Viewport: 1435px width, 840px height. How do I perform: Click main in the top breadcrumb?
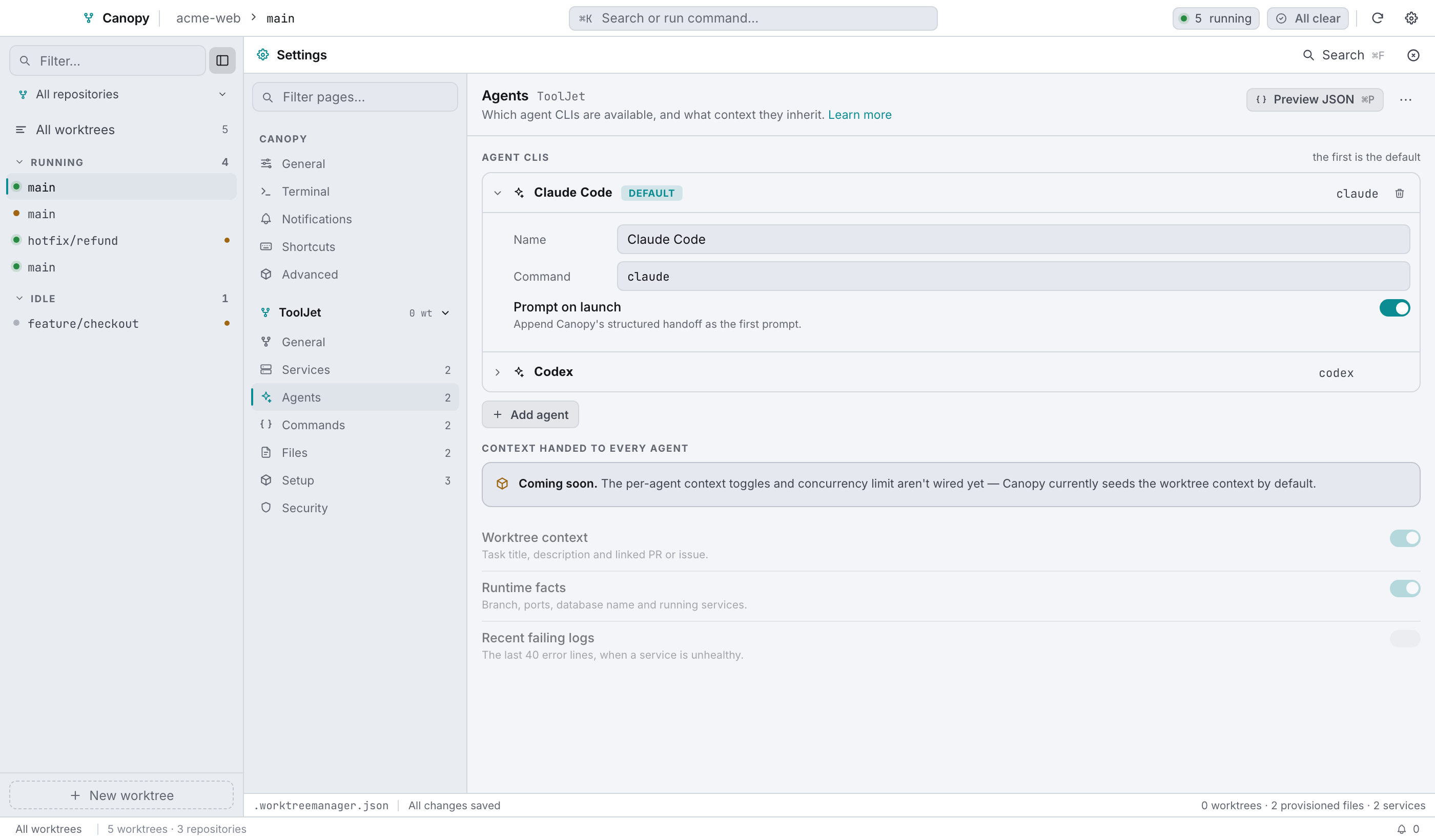tap(280, 18)
